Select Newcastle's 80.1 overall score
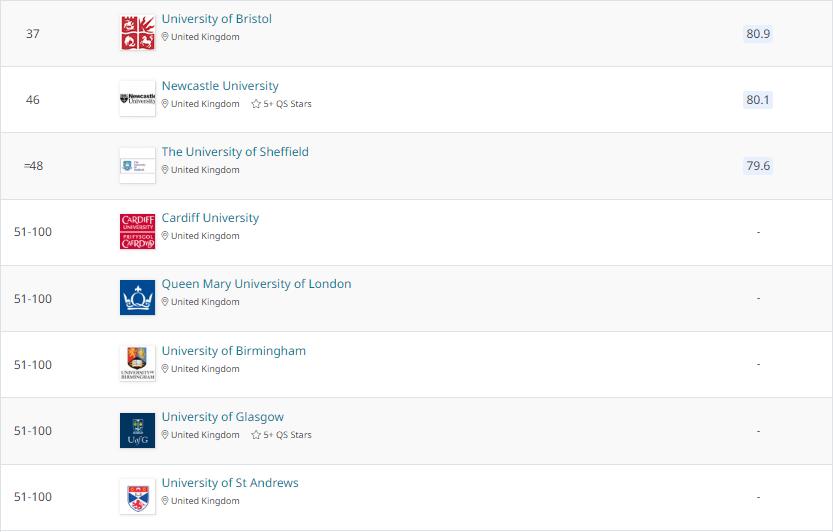This screenshot has width=833, height=532. coord(758,100)
